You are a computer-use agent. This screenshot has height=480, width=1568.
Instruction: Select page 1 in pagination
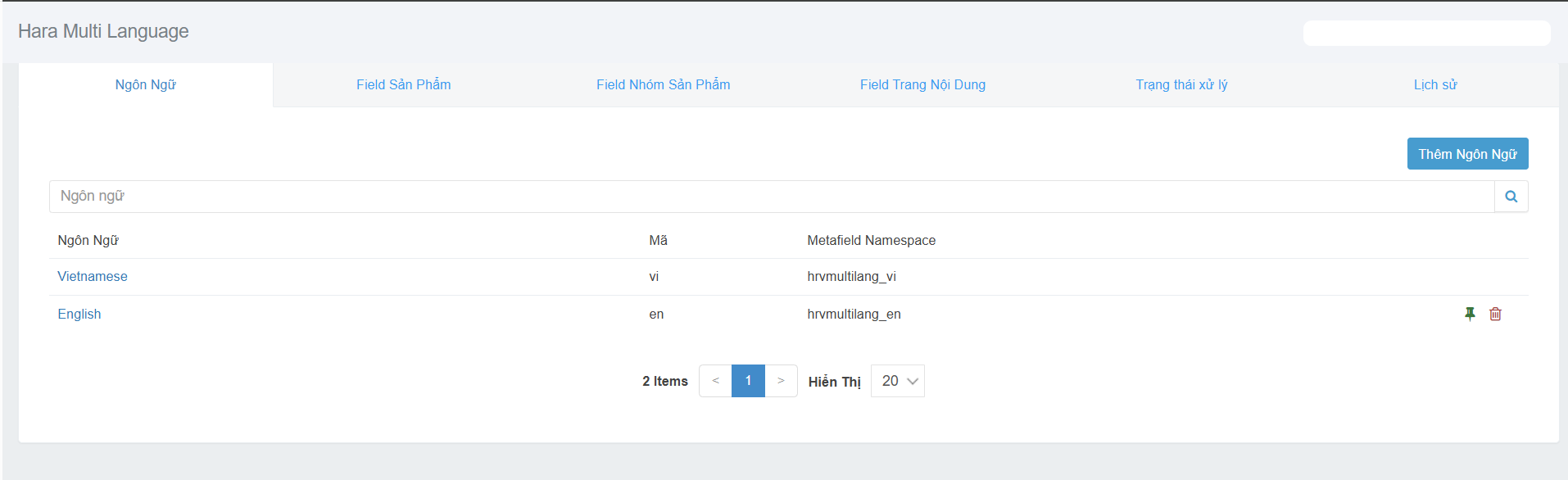click(748, 381)
